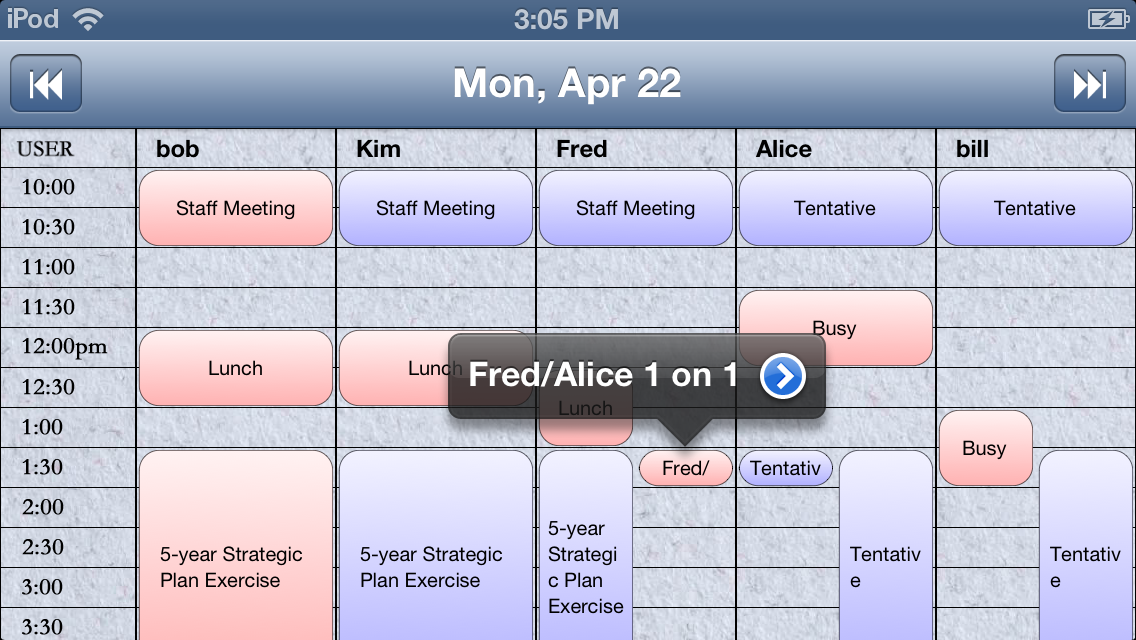Open details via blue disclosure arrow
1136x640 pixels.
(x=782, y=376)
